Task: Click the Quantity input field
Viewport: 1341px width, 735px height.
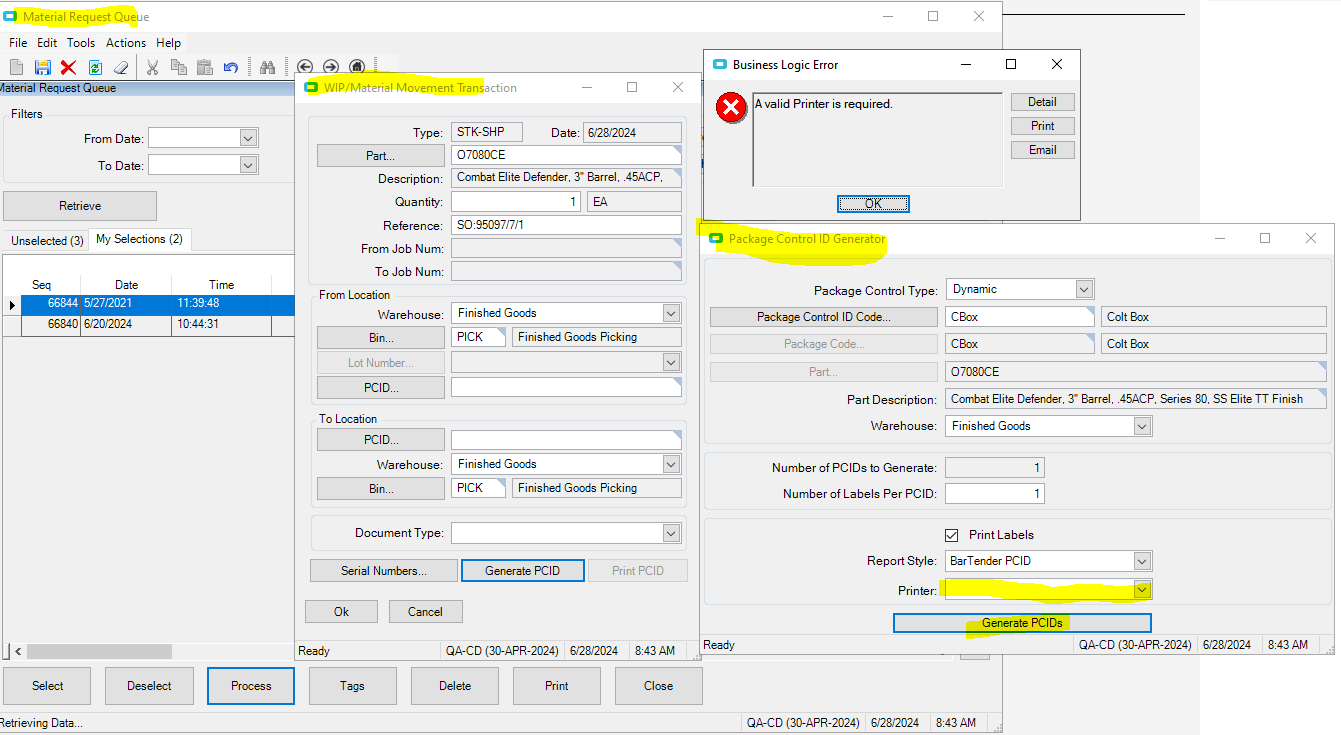Action: click(516, 202)
